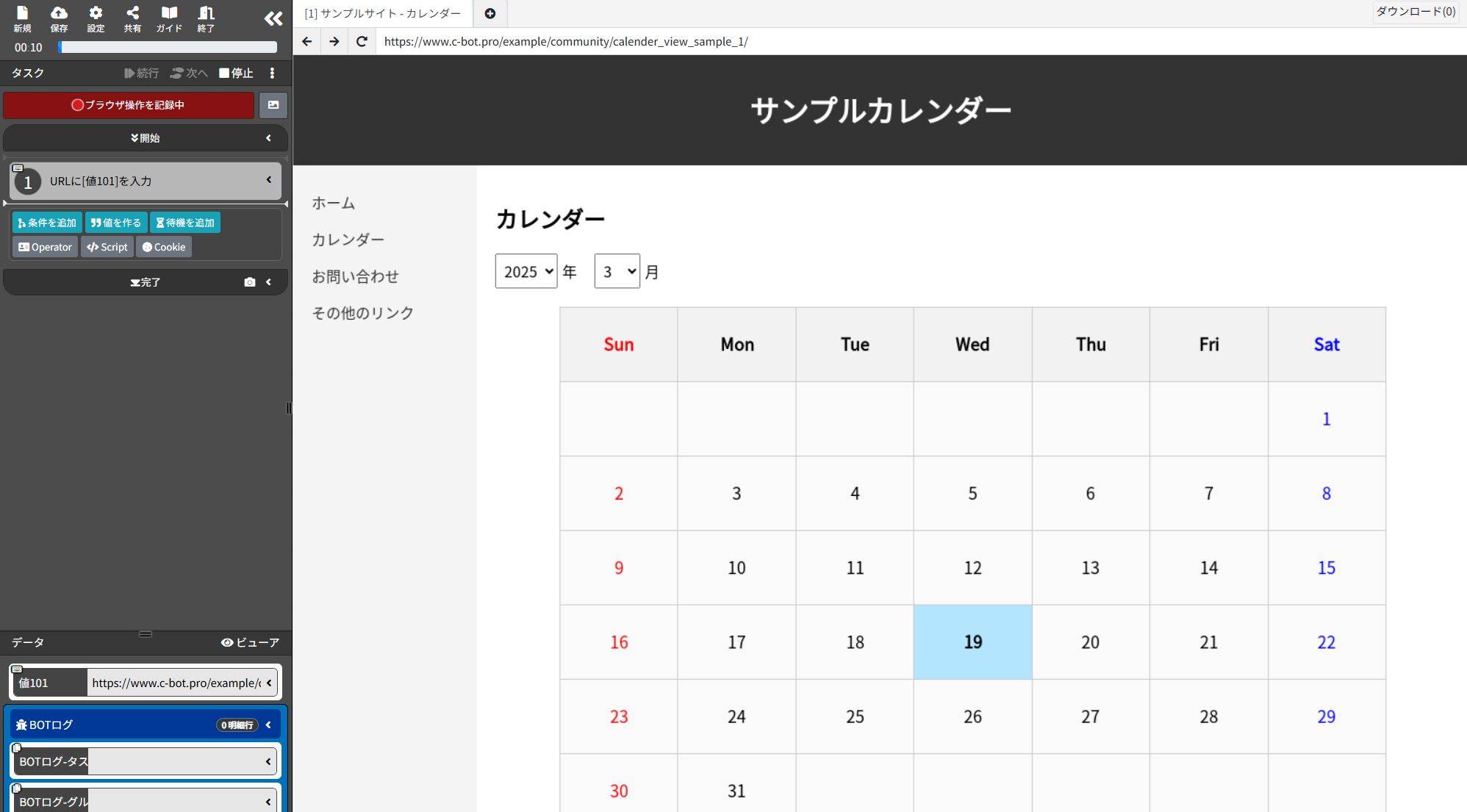This screenshot has height=812, width=1467.
Task: Expand the BOTログ header chevron
Action: click(x=268, y=725)
